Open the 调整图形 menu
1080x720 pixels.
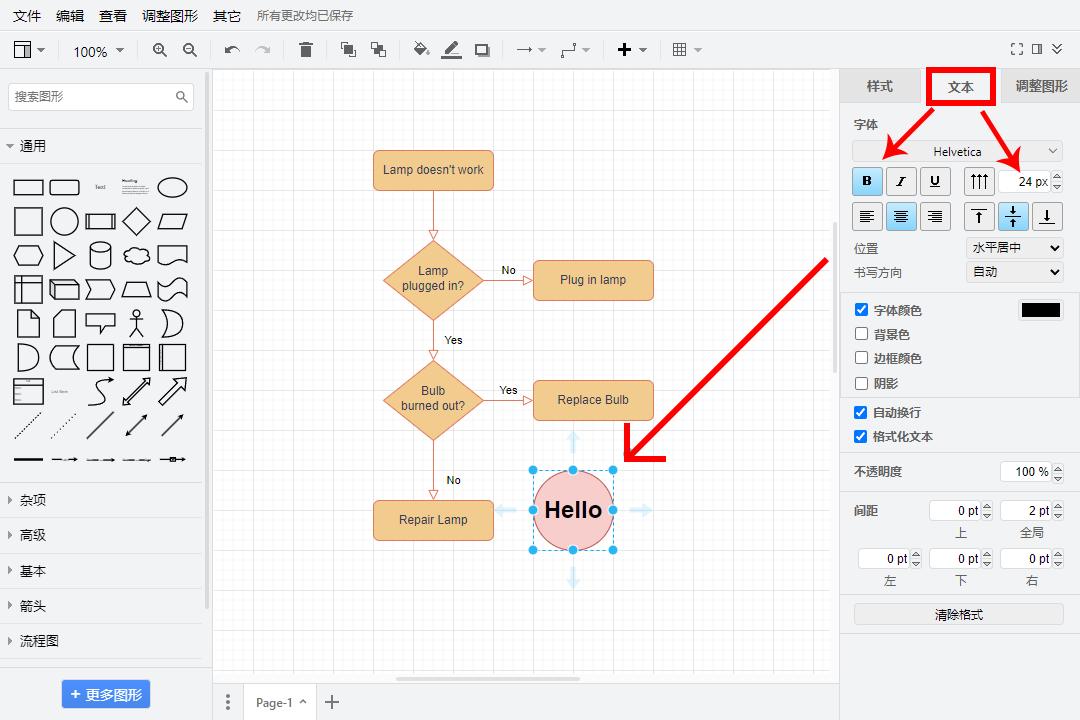click(170, 16)
